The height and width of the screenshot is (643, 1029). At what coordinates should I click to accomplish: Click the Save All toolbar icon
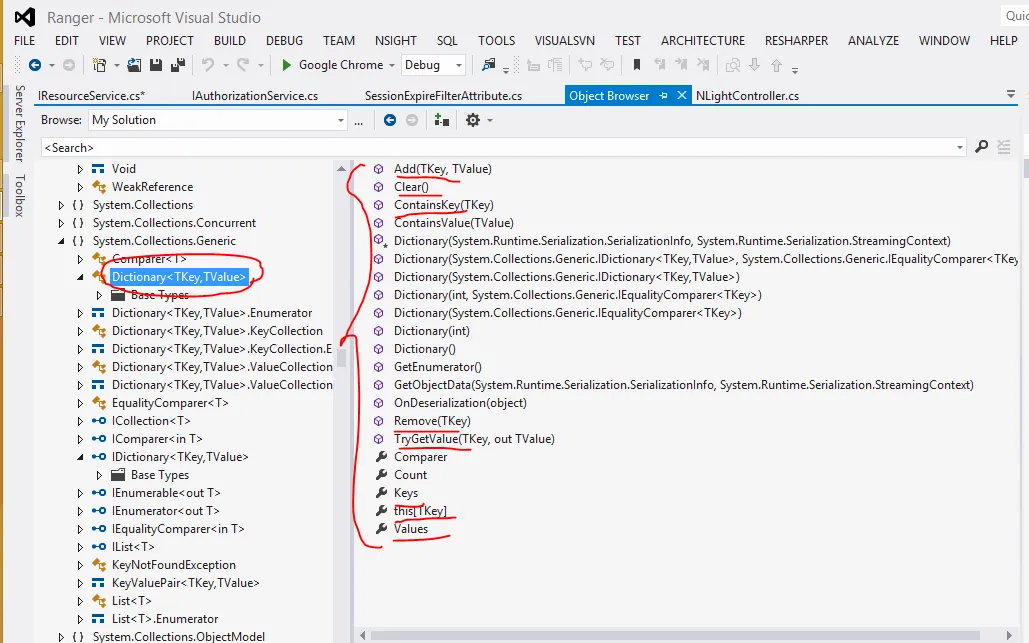(x=177, y=65)
